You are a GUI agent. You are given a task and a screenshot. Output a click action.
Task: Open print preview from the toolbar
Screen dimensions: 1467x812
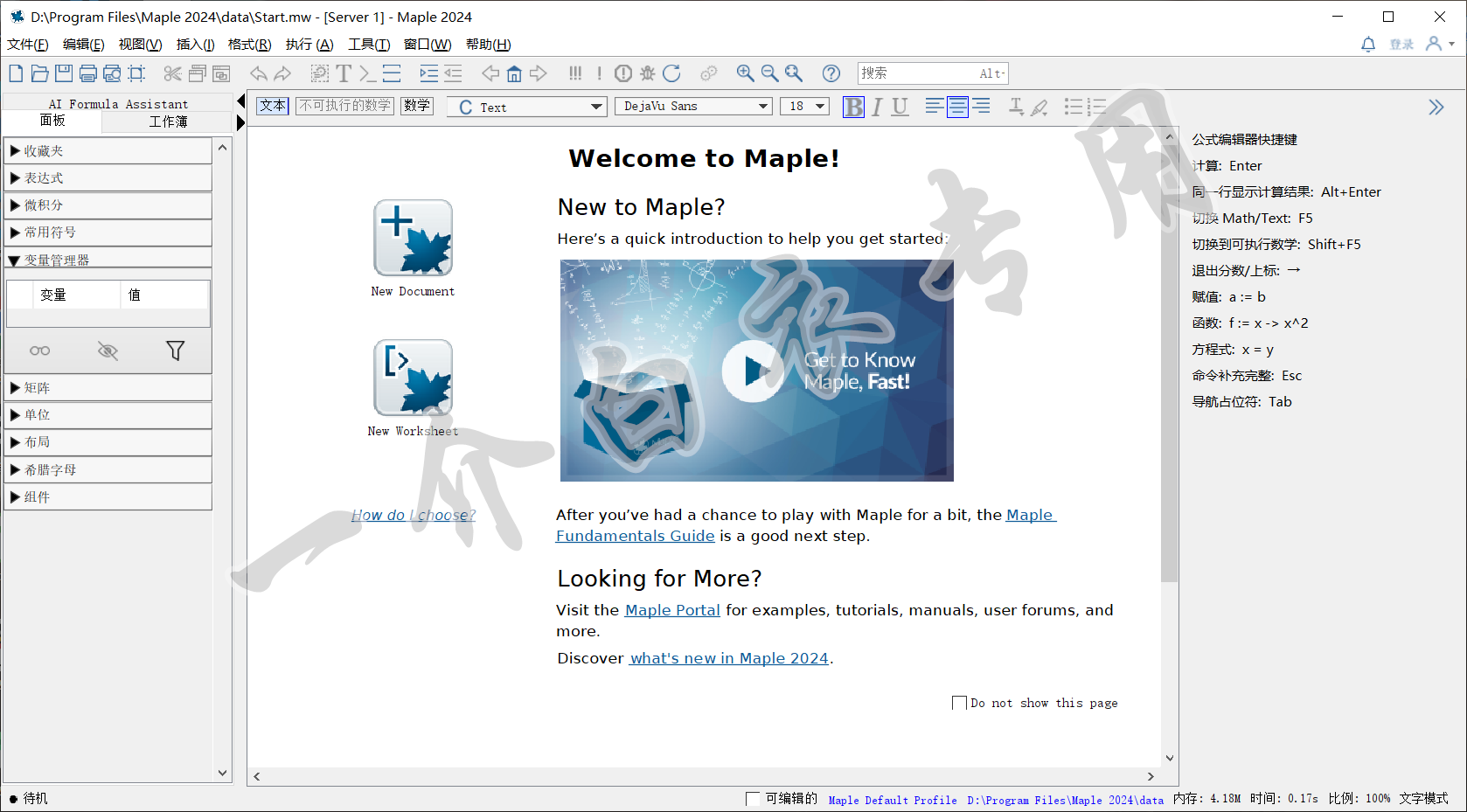[x=112, y=73]
